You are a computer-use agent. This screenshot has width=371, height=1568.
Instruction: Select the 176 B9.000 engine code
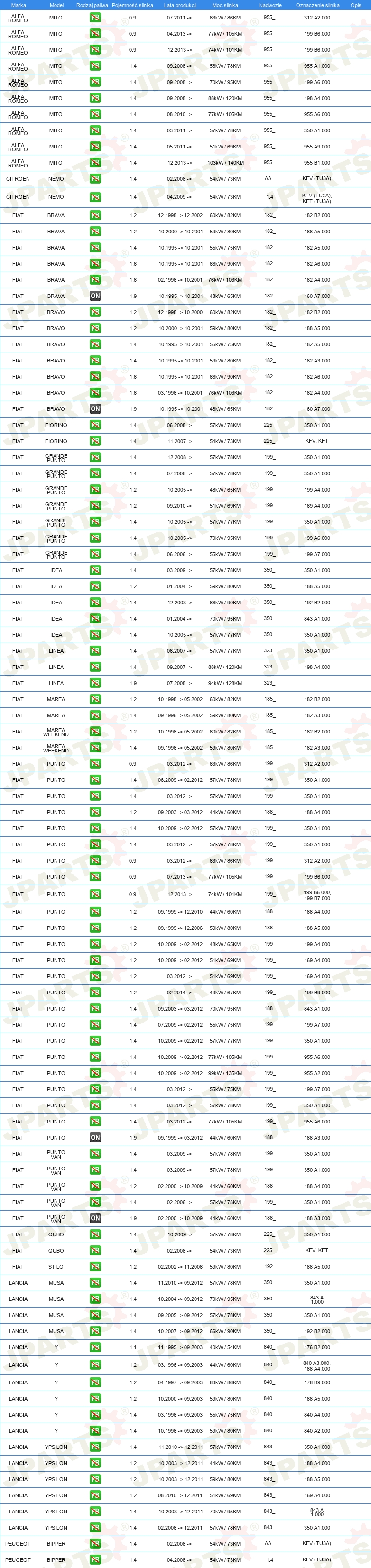[x=317, y=1382]
